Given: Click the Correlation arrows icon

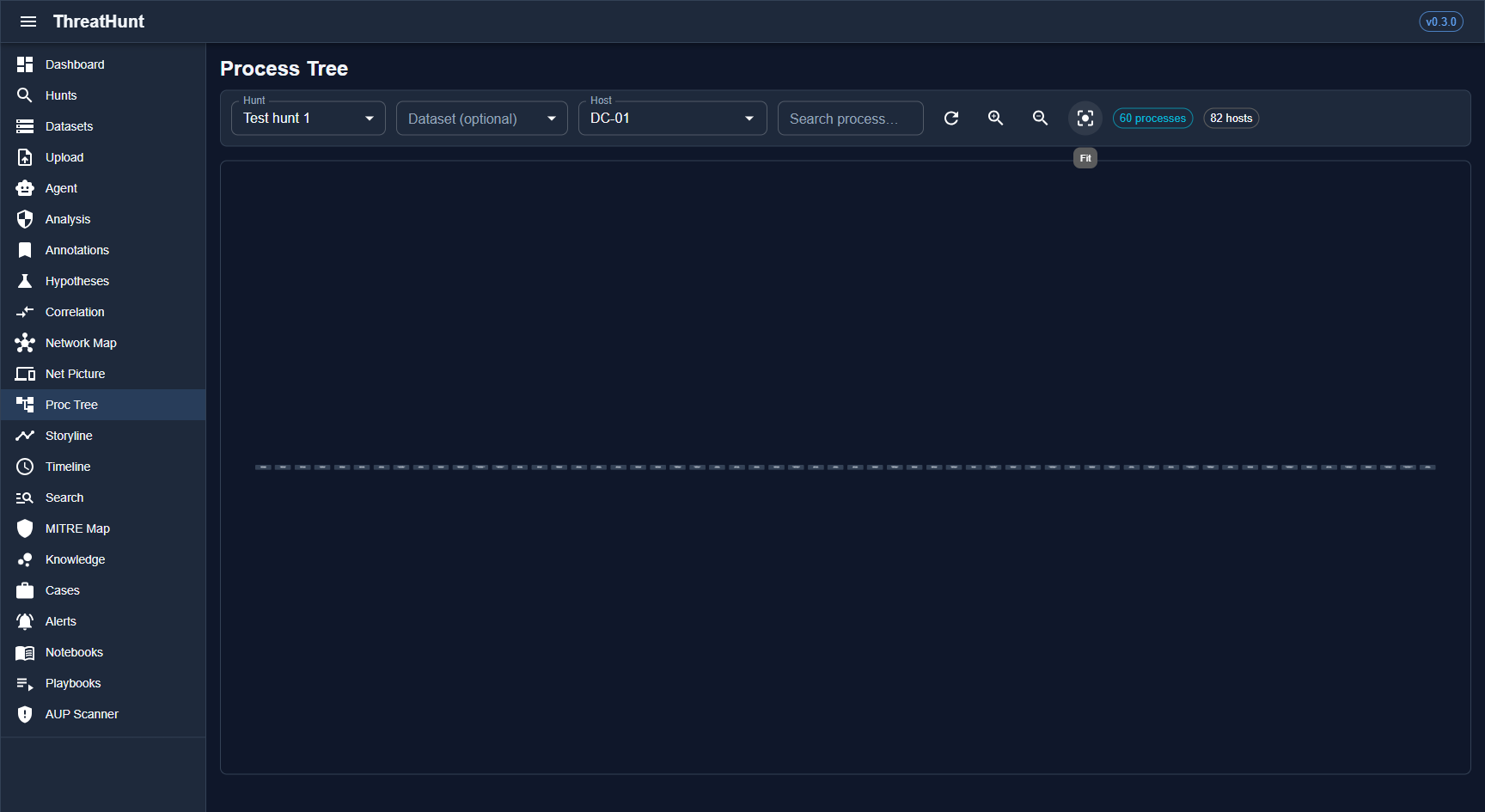Looking at the screenshot, I should [x=25, y=312].
